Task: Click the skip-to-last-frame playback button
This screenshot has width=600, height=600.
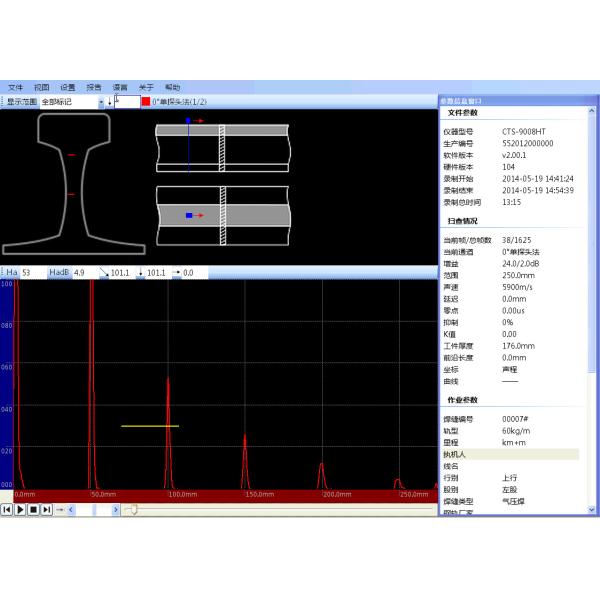Action: pos(46,509)
